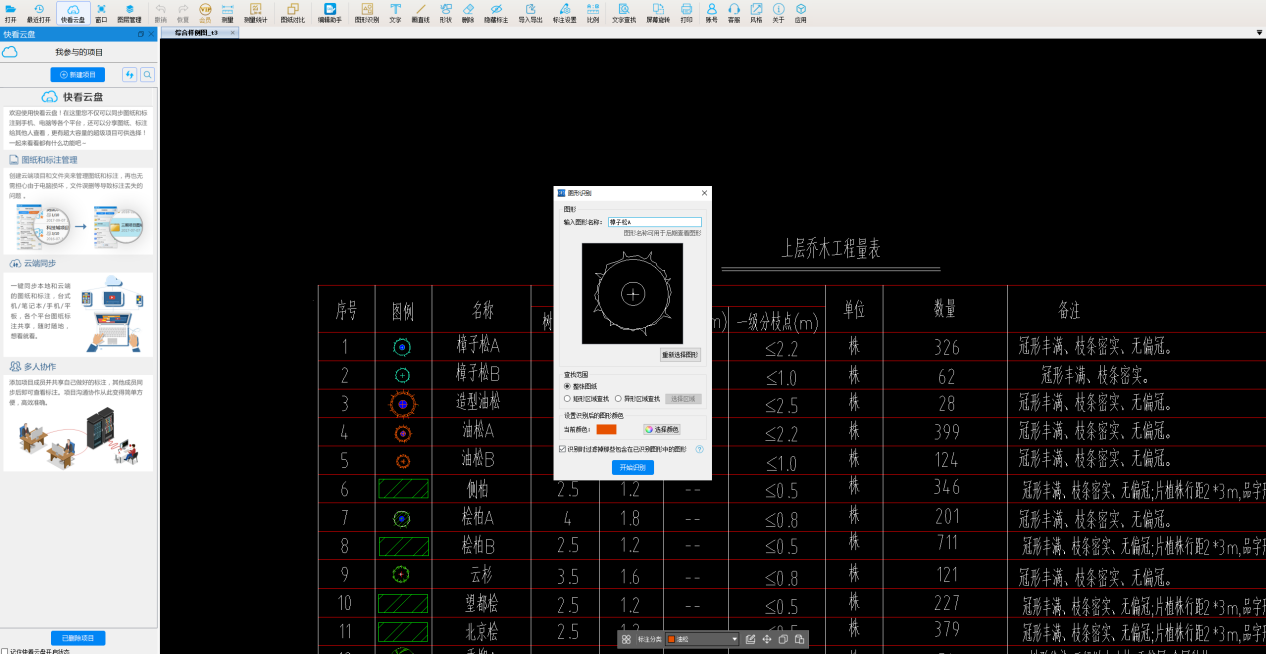Click the shape preview thumbnail in the dialog
This screenshot has width=1266, height=654.
coord(633,293)
